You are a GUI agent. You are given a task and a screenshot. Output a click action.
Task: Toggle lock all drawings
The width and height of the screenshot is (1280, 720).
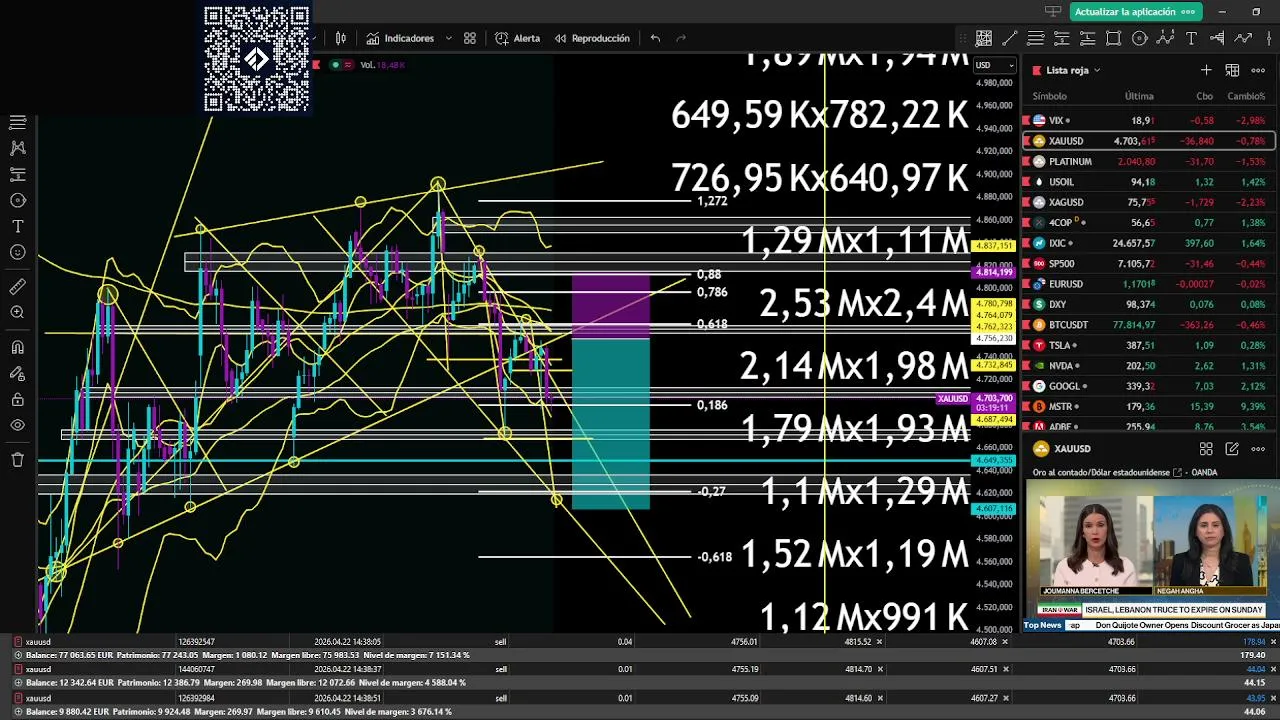(17, 400)
